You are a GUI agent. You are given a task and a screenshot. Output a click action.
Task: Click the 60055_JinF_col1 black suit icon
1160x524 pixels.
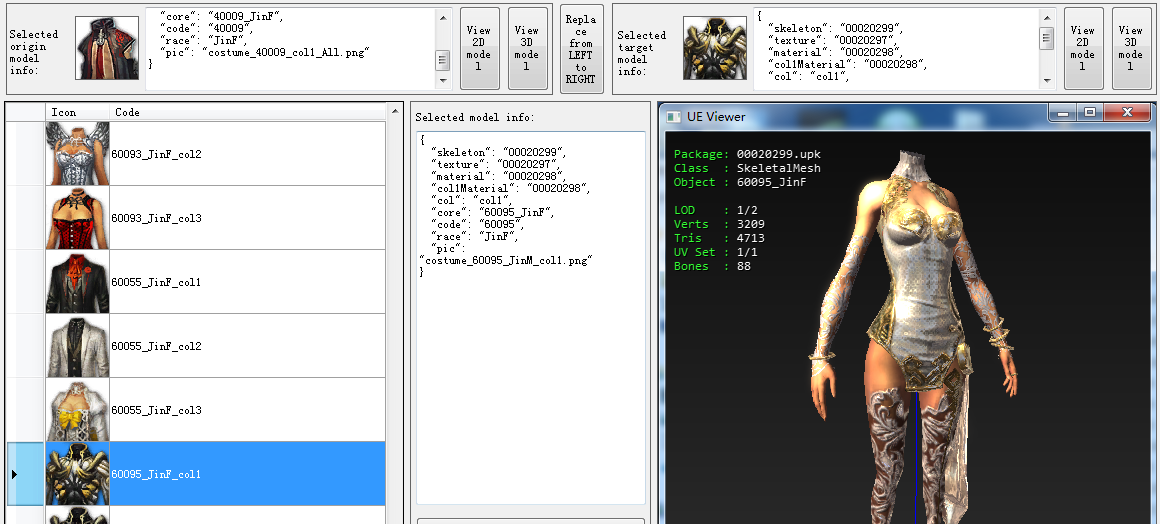pyautogui.click(x=78, y=282)
